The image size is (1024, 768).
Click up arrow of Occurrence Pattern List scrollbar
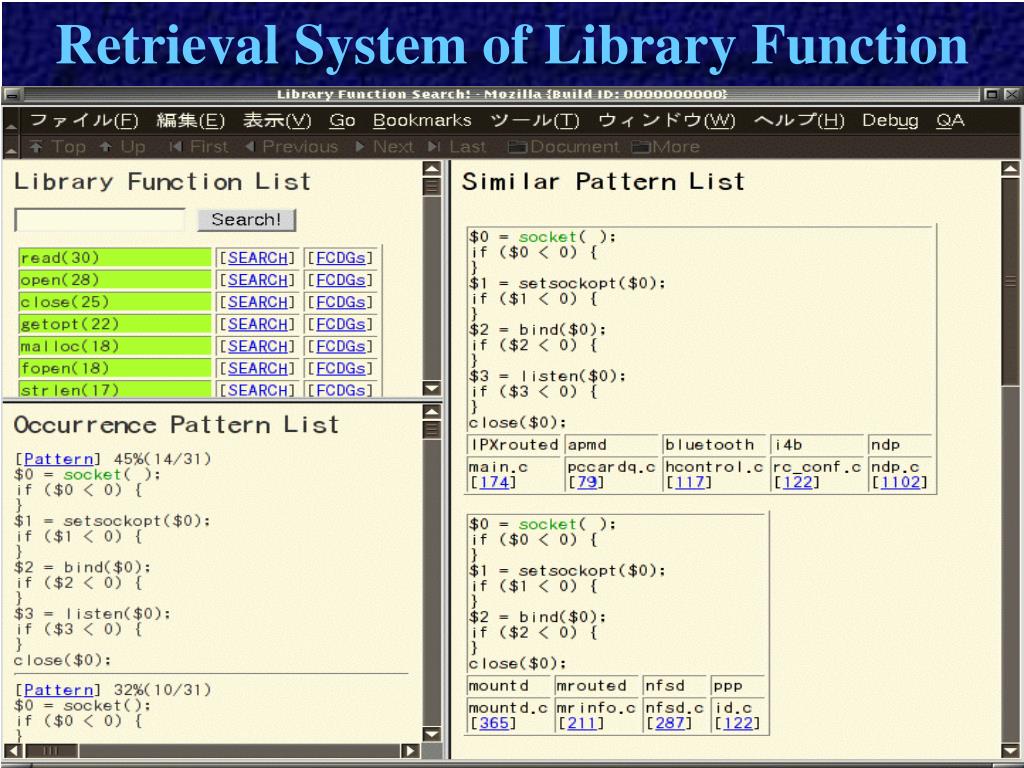click(x=432, y=412)
